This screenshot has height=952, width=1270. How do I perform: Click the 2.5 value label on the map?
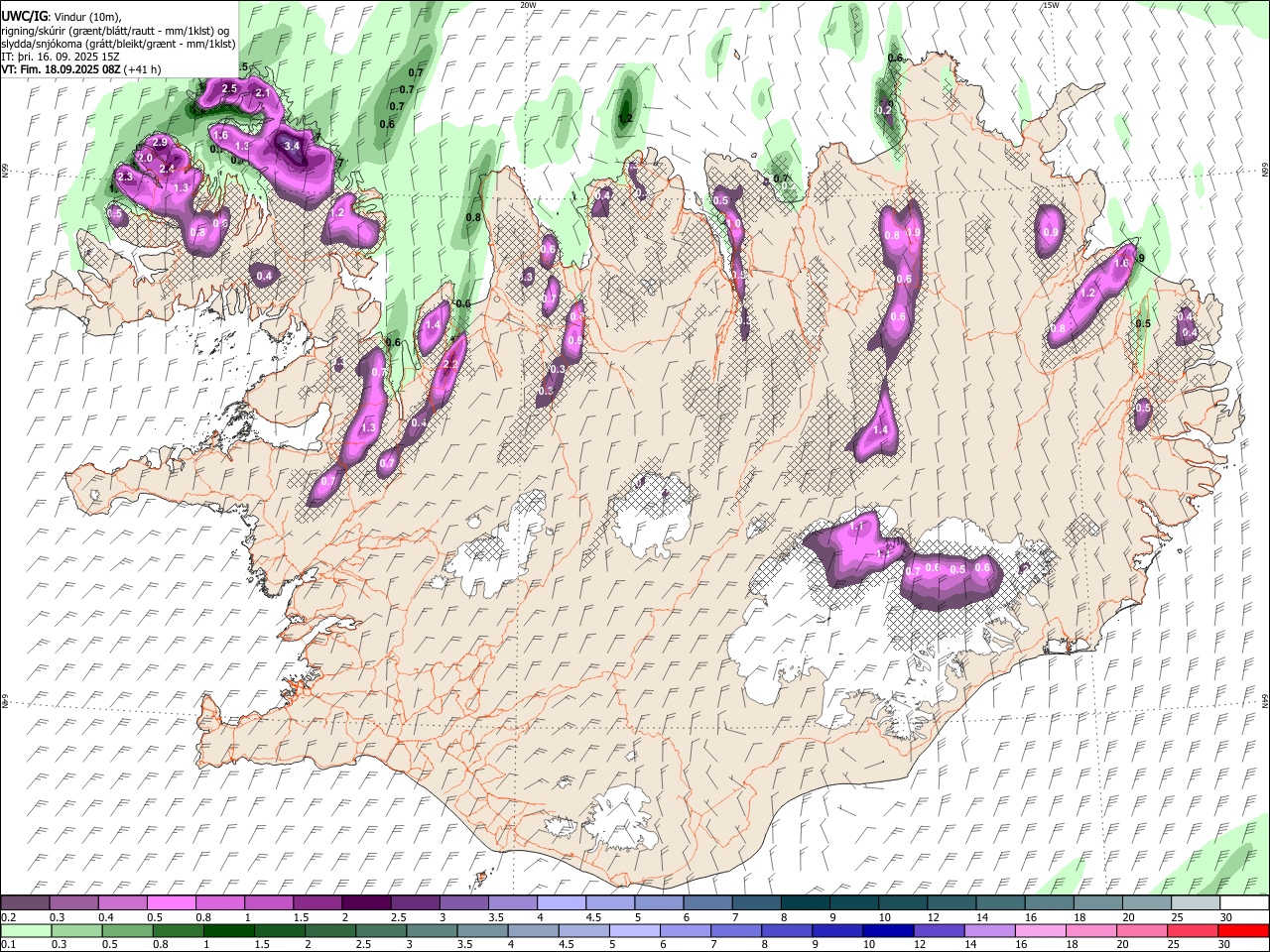pyautogui.click(x=229, y=89)
